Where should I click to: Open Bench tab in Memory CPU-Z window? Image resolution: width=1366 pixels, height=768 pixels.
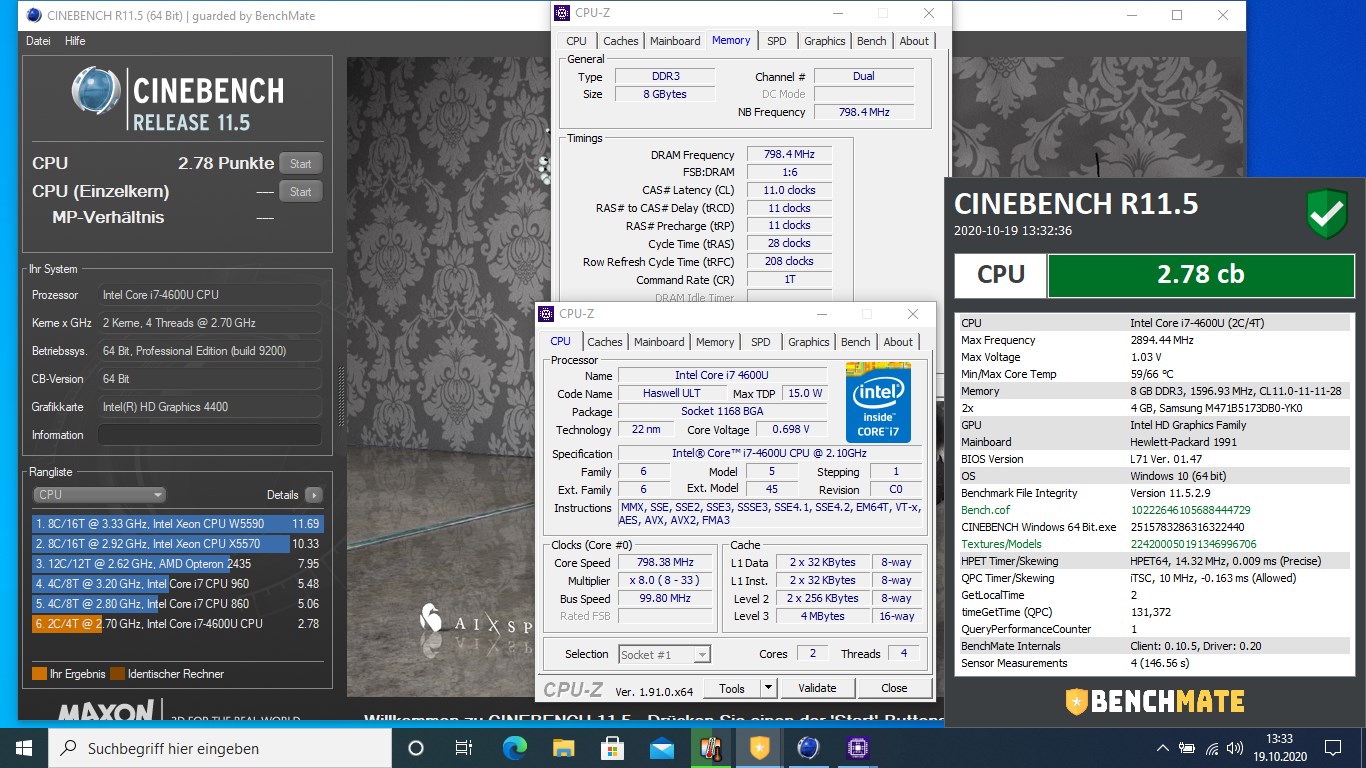click(x=871, y=41)
